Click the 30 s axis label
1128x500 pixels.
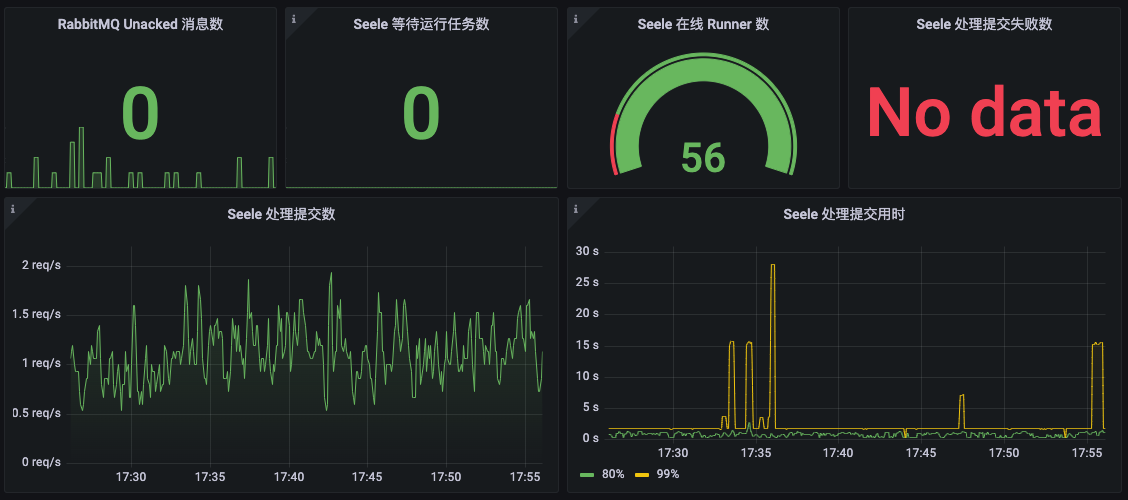588,251
